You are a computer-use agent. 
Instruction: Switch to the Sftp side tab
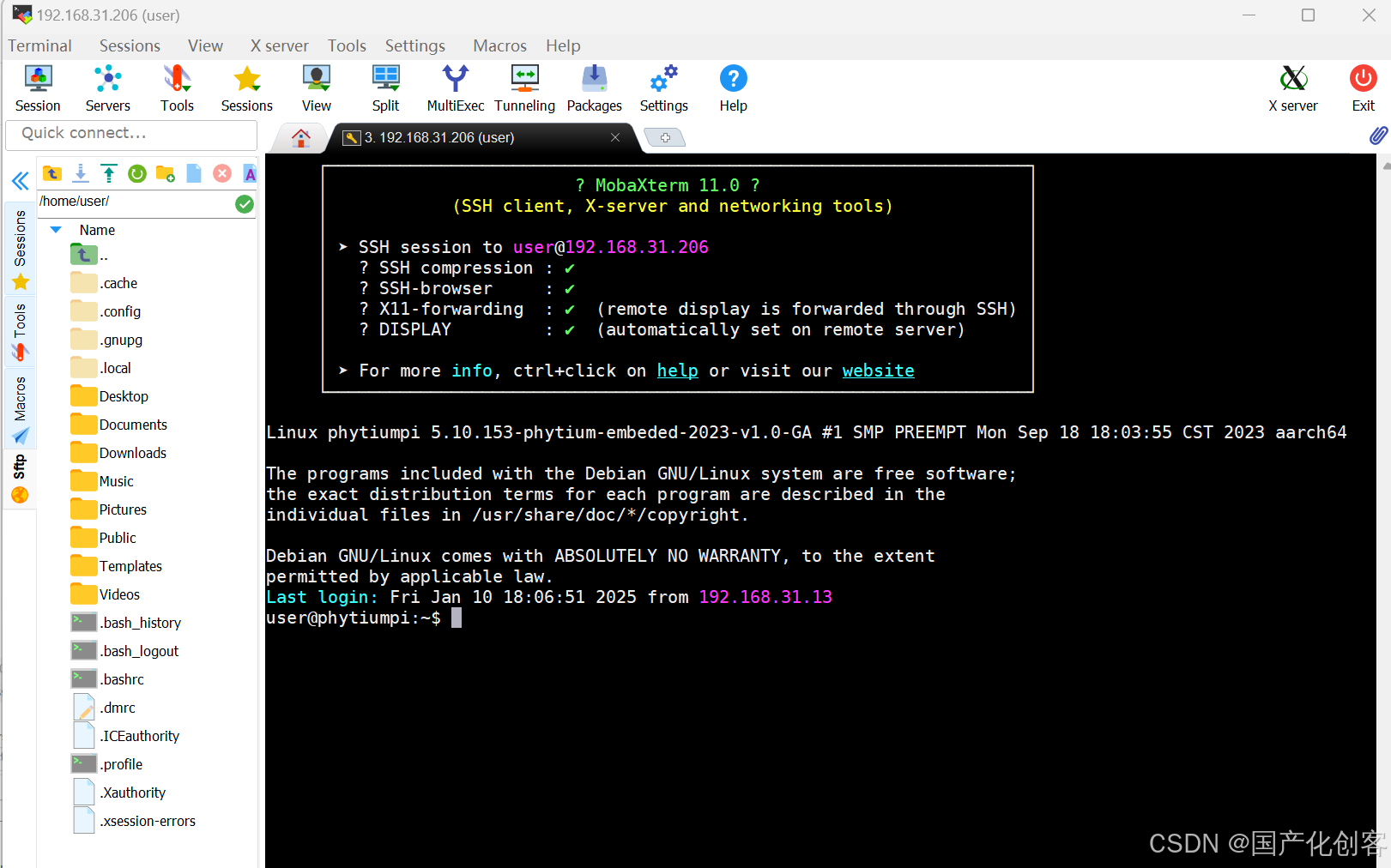(x=21, y=479)
